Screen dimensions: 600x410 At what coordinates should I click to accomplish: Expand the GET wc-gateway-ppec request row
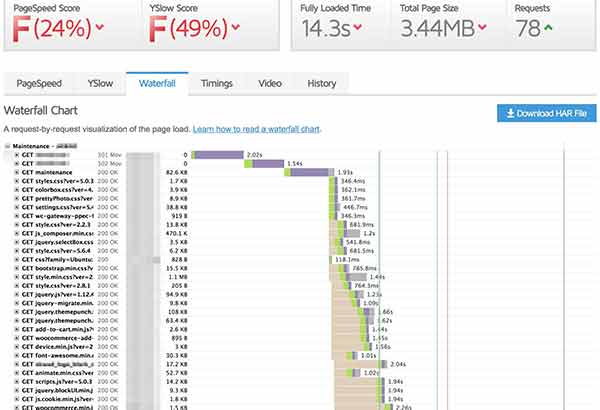(x=17, y=216)
